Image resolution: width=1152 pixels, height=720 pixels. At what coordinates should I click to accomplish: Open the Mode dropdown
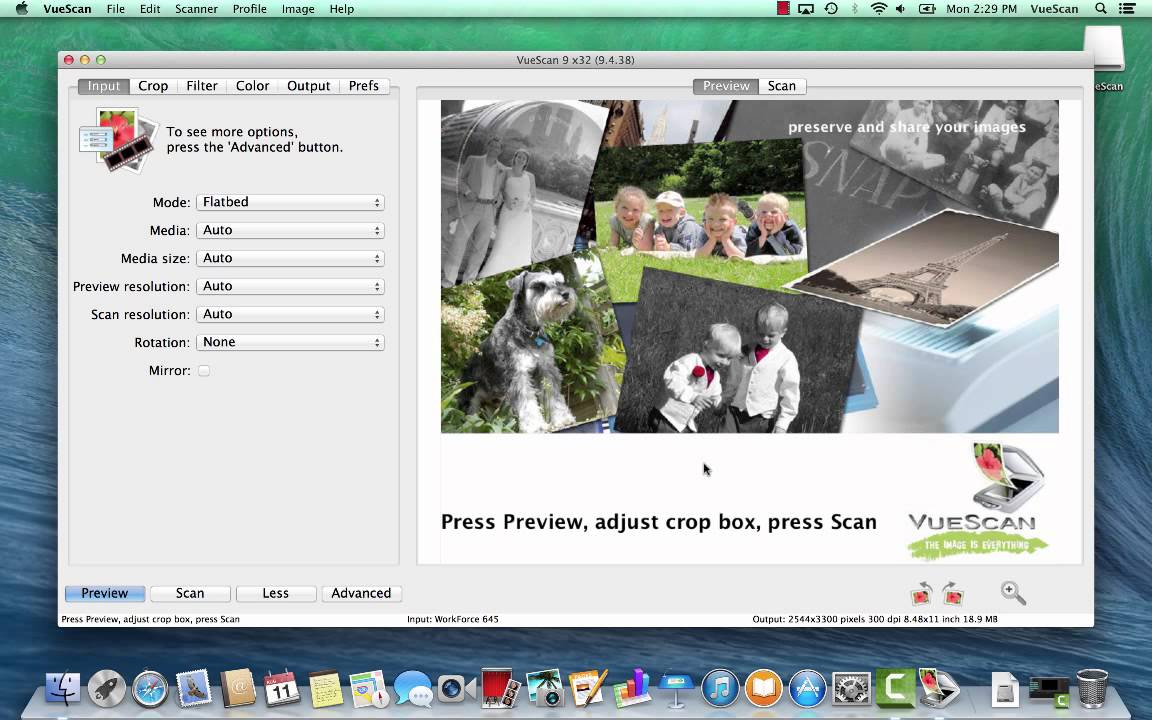290,201
